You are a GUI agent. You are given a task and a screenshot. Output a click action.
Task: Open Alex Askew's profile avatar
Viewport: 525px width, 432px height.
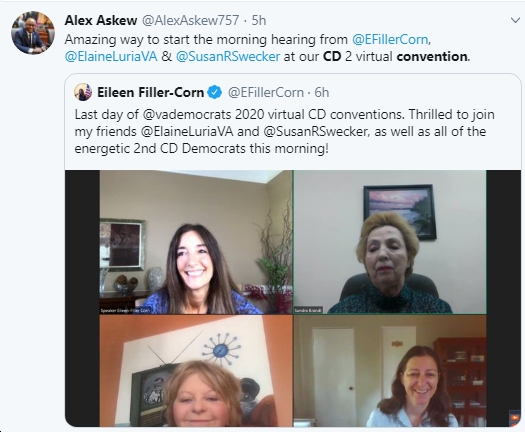tap(33, 32)
